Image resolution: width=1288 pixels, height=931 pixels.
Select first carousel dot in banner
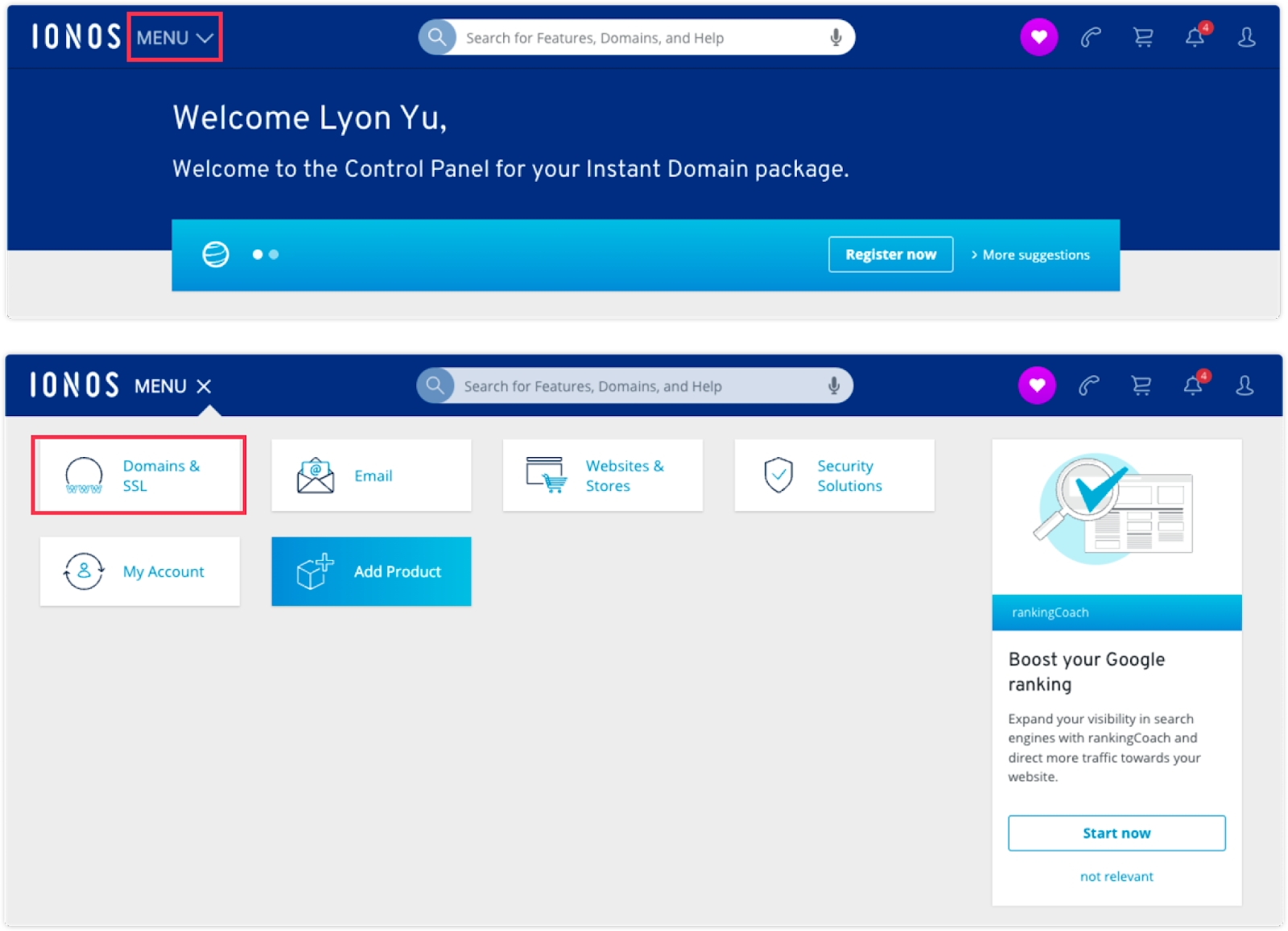click(258, 254)
